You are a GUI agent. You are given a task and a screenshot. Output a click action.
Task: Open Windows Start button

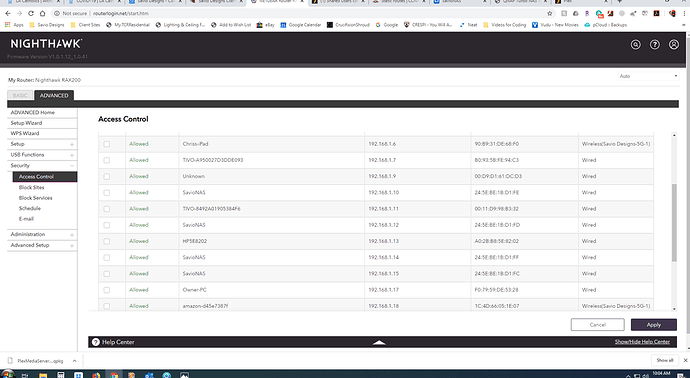tap(7, 374)
